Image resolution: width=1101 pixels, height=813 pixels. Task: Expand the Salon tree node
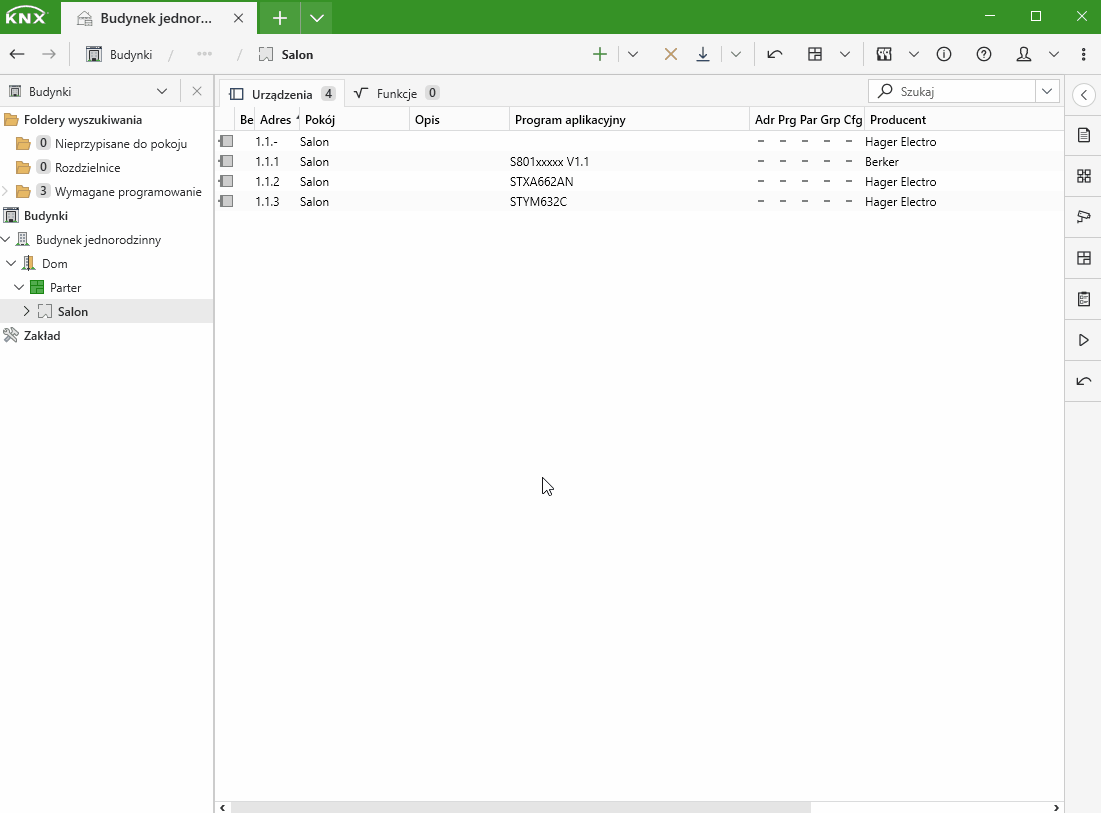[x=27, y=312]
